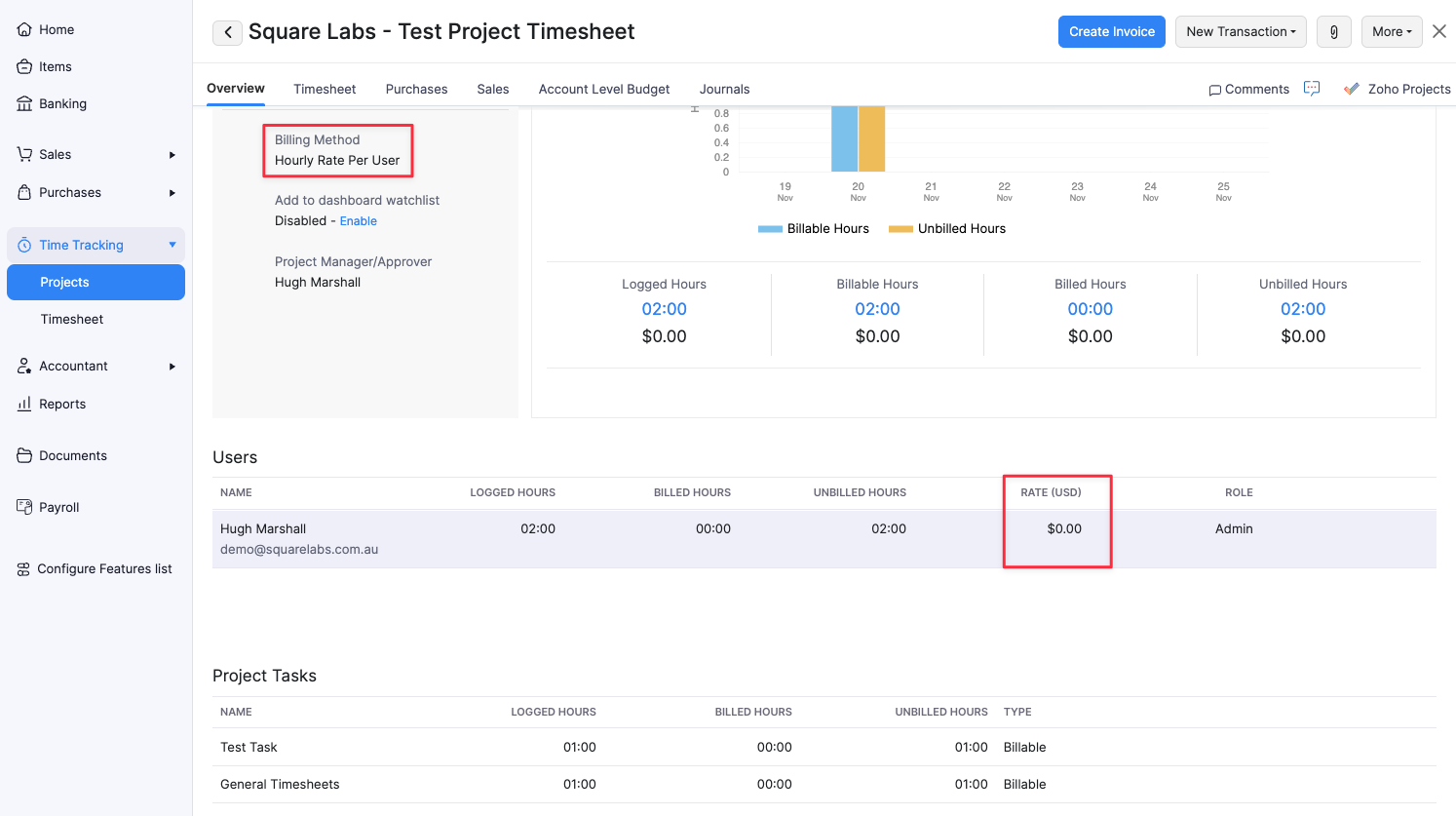Click the Home house icon in sidebar
The height and width of the screenshot is (816, 1456).
tap(24, 29)
